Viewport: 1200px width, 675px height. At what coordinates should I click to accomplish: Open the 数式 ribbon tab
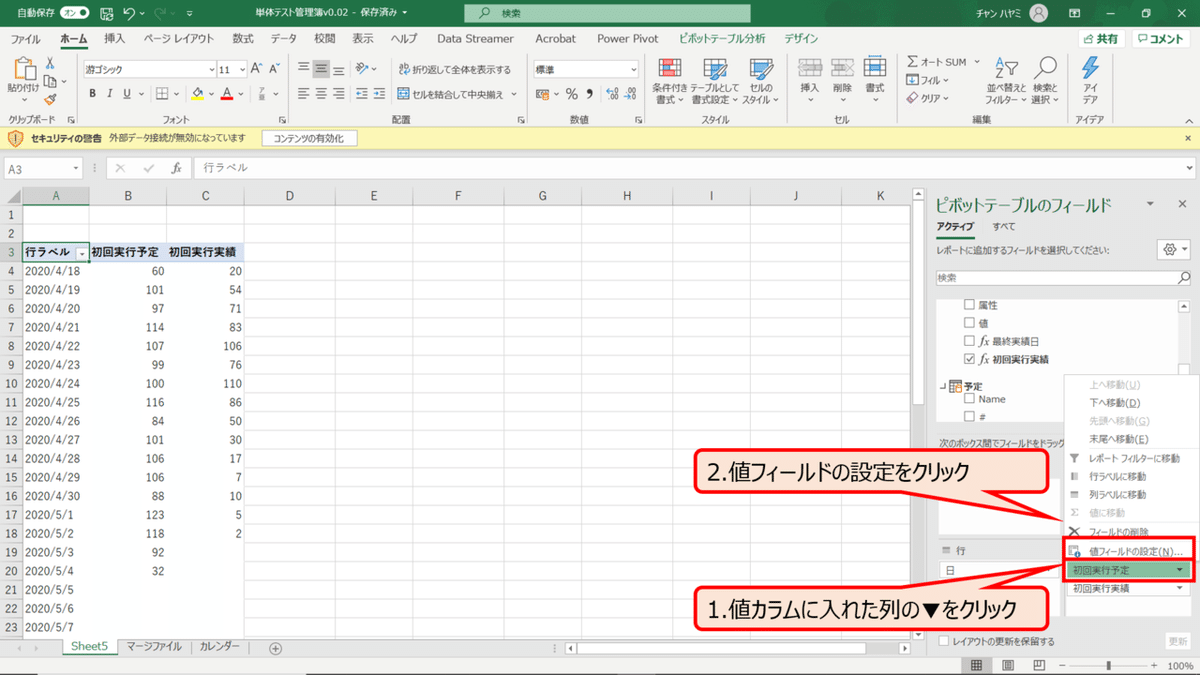(243, 39)
